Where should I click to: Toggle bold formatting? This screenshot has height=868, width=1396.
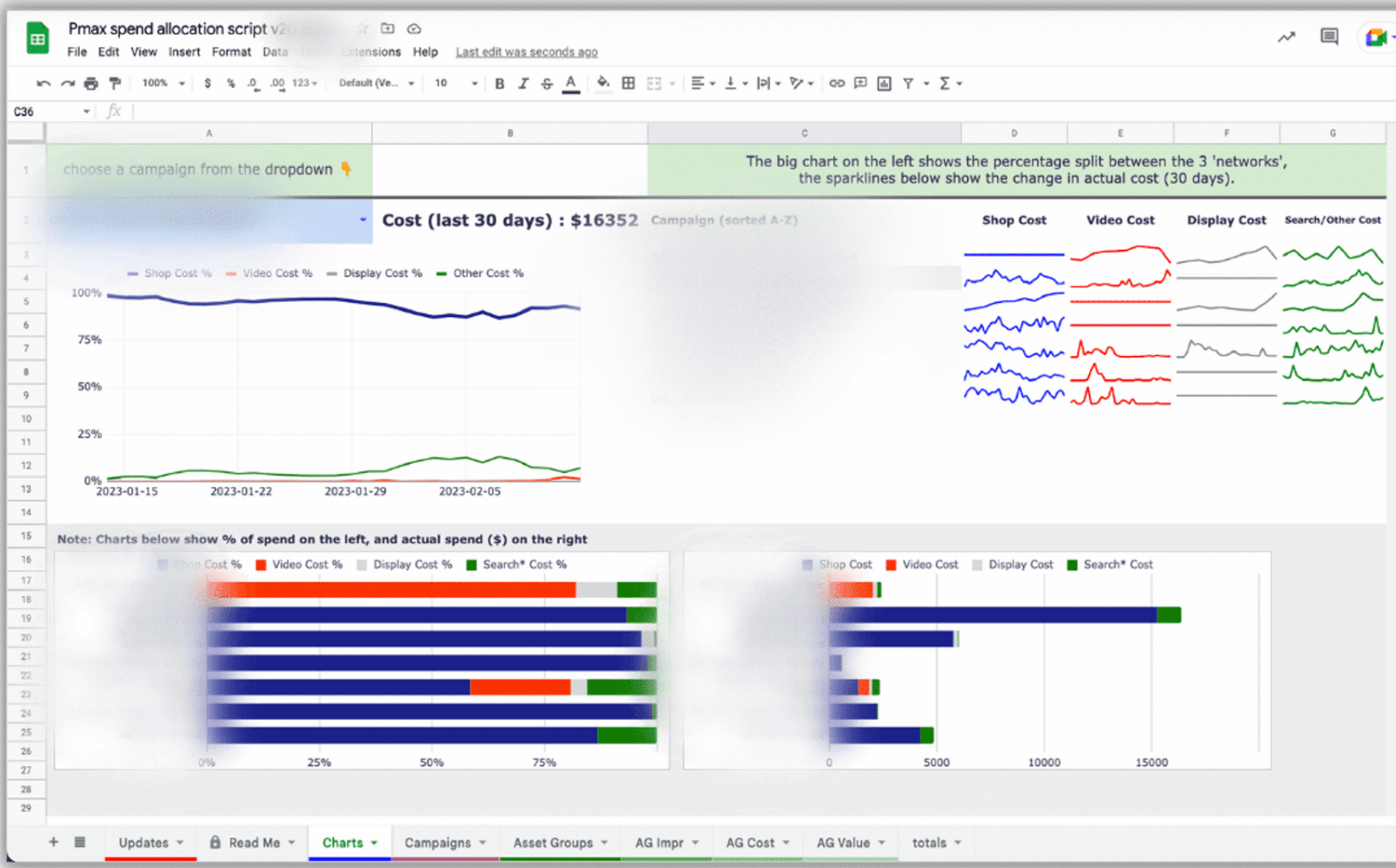(500, 83)
